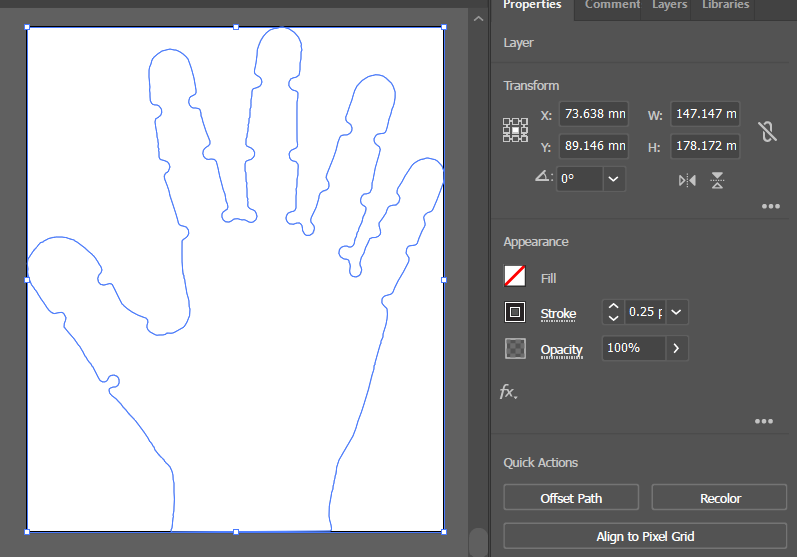Click the Recolor button
The width and height of the screenshot is (797, 557).
pos(720,498)
